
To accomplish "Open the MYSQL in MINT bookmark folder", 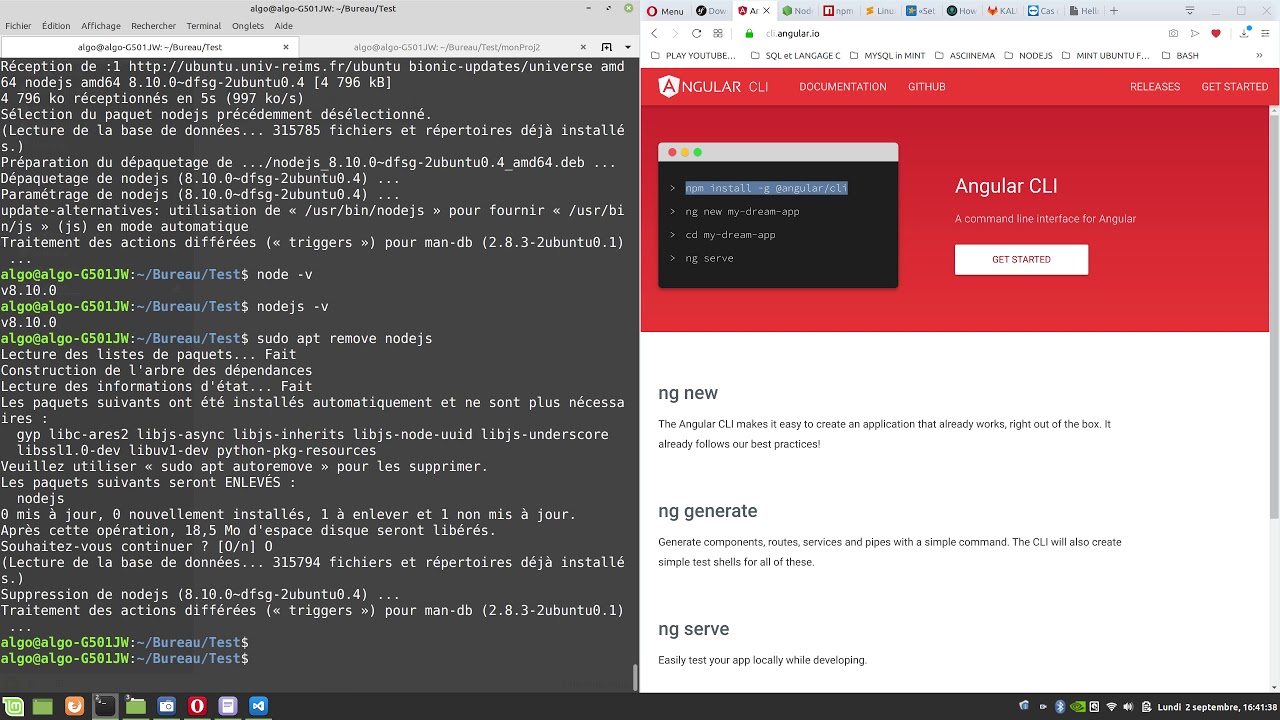I will point(886,56).
